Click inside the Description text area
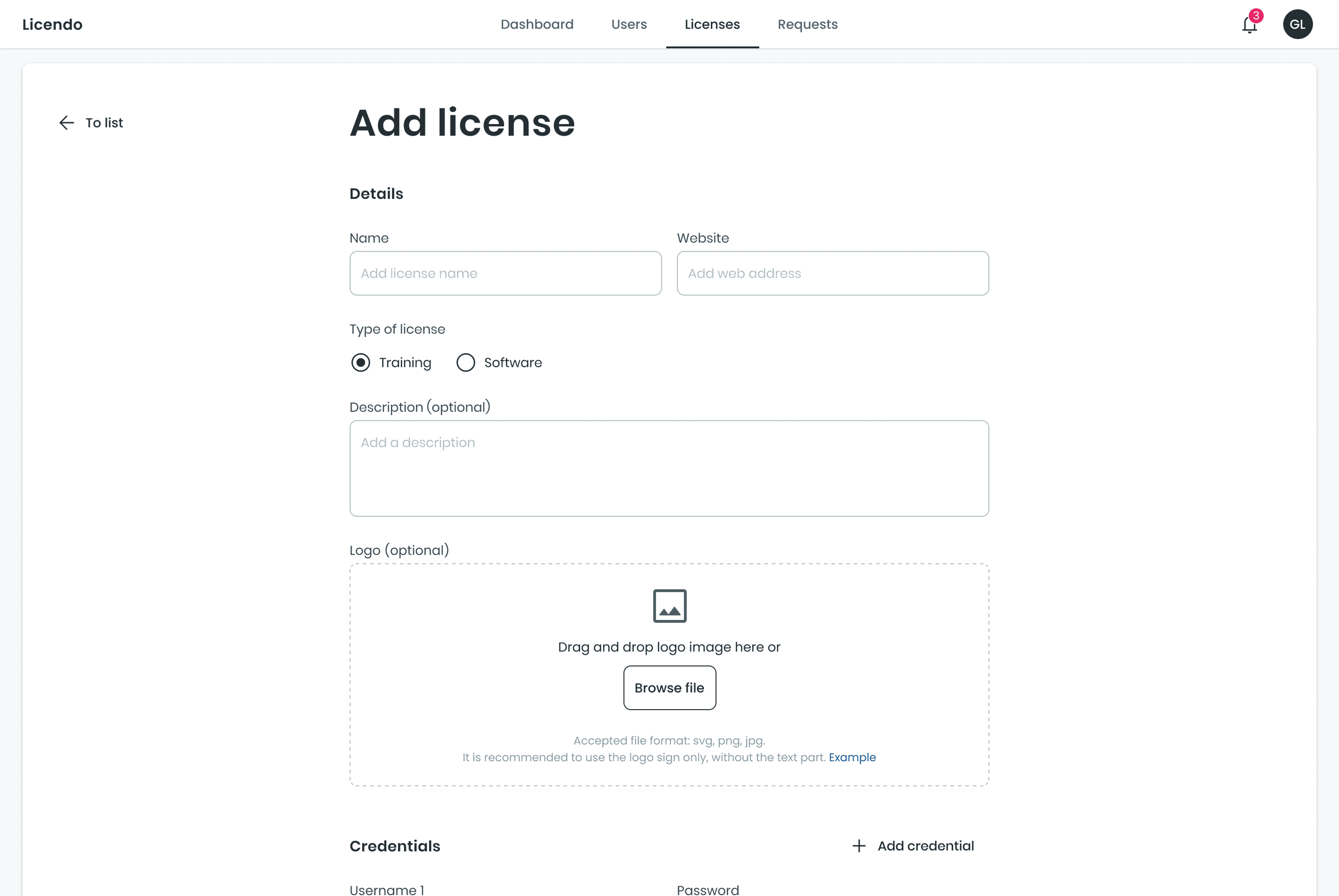Image resolution: width=1339 pixels, height=896 pixels. [669, 468]
